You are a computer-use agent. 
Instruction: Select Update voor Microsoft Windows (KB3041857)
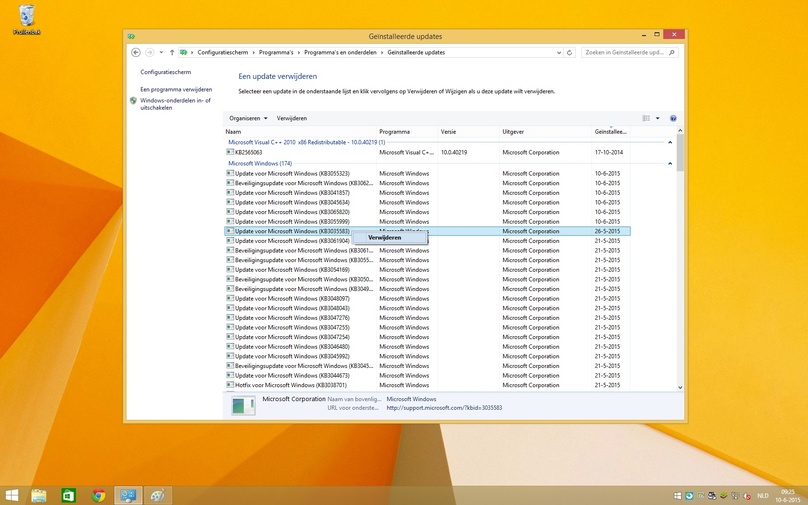coord(427,193)
